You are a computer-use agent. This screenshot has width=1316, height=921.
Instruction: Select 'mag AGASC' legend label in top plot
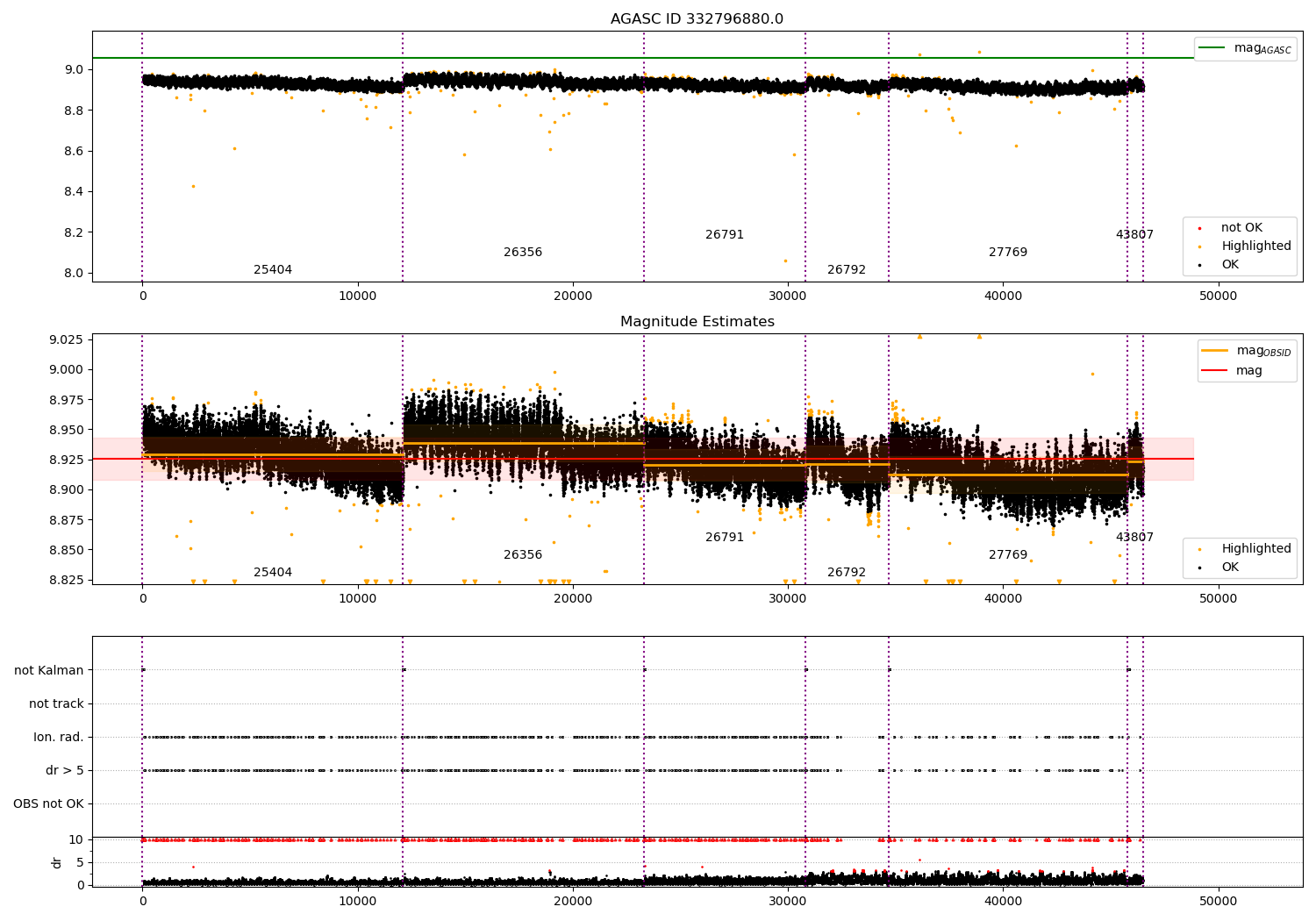[x=1262, y=48]
